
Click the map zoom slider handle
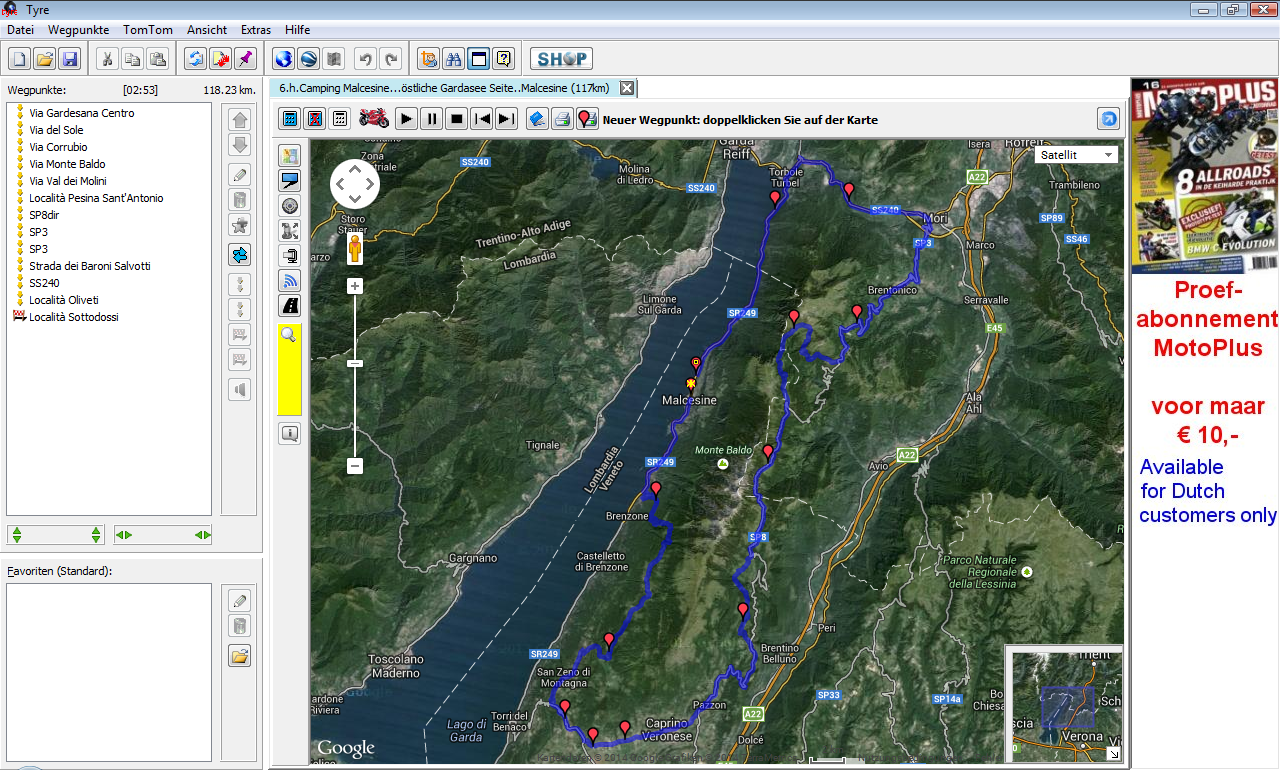[355, 364]
